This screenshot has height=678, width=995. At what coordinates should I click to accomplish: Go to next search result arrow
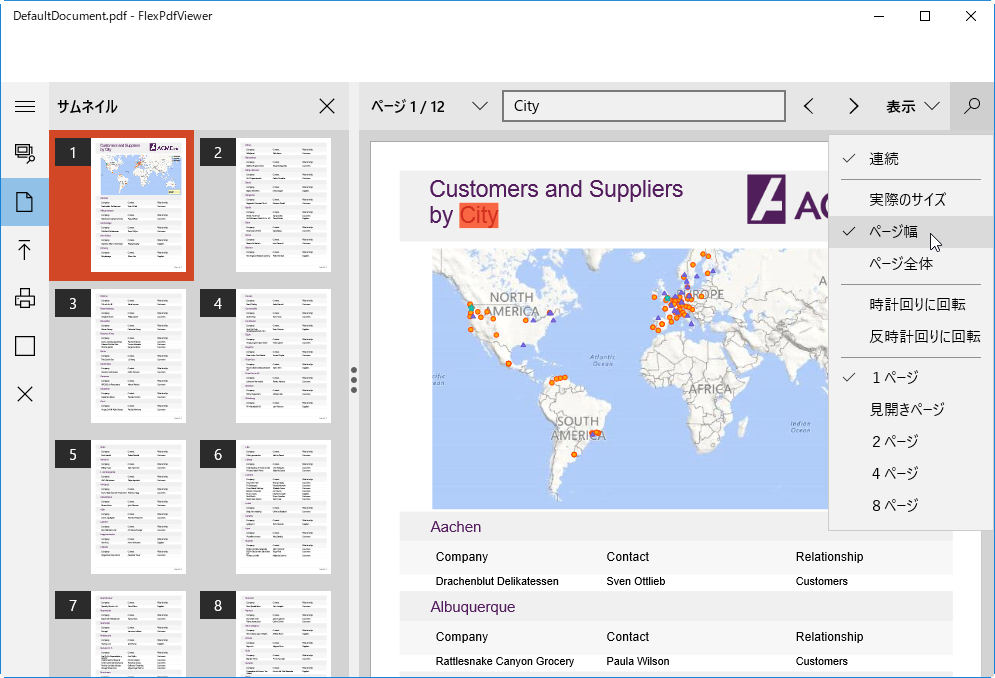(x=853, y=106)
